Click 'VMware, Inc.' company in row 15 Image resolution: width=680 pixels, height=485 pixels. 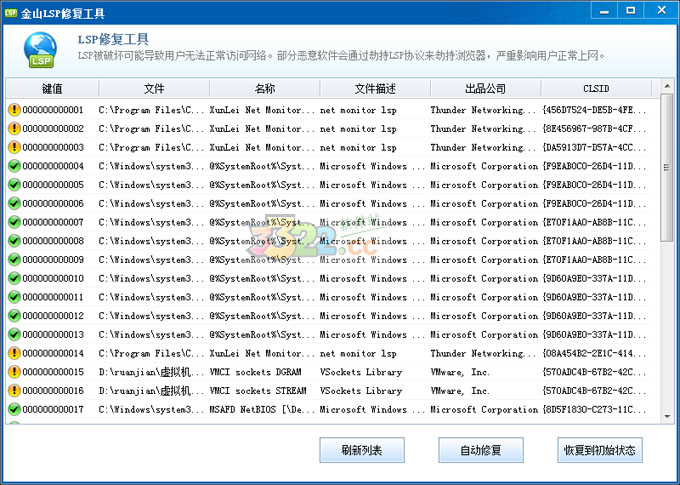[460, 372]
